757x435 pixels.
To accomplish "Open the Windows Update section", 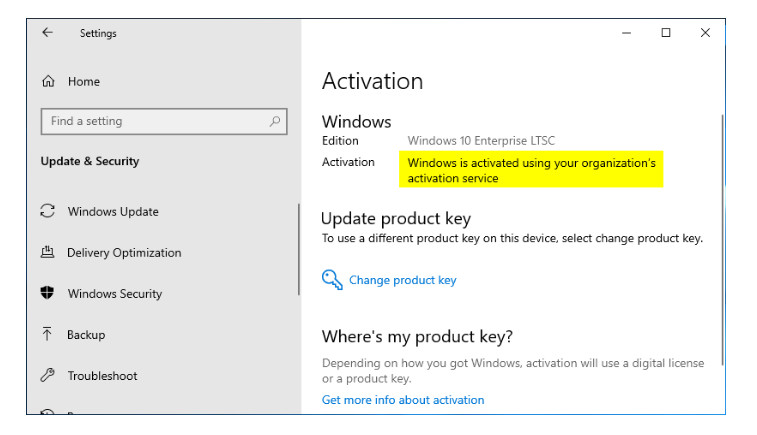I will point(113,211).
